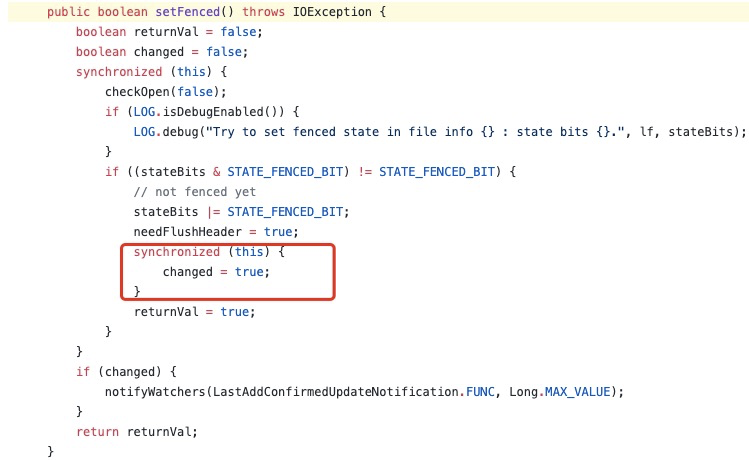749x460 pixels.
Task: Click LastAddConfirmedUpdateNotification class reference
Action: tap(336, 392)
